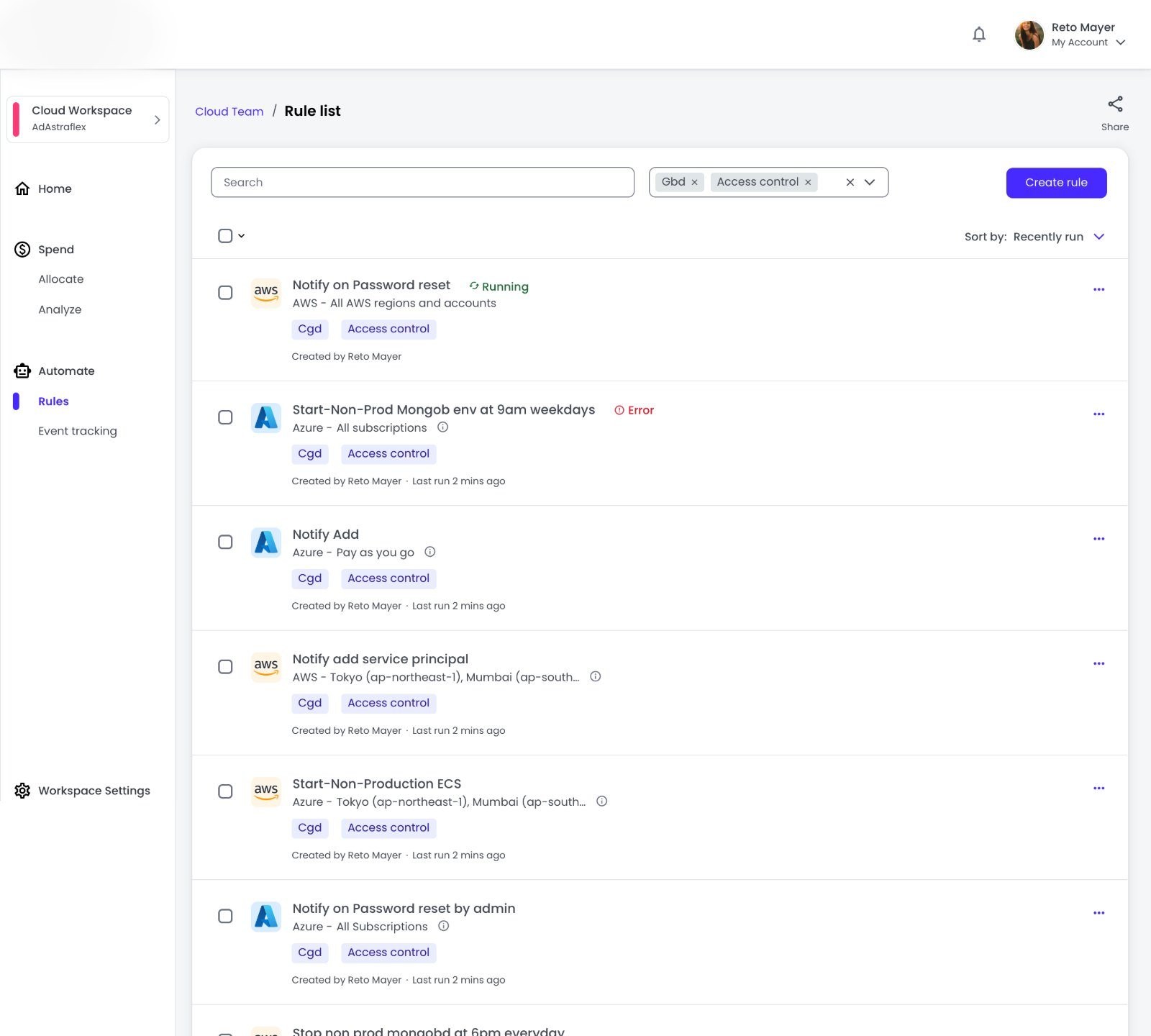The height and width of the screenshot is (1036, 1151).
Task: Focus the Search input field
Action: click(422, 183)
